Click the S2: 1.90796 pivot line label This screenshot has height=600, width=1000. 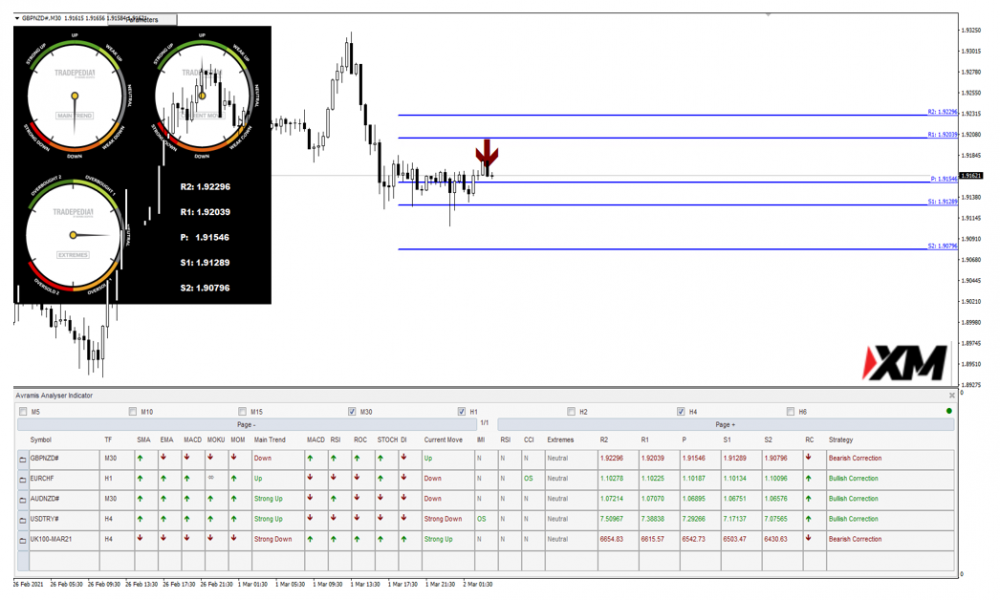coord(943,245)
